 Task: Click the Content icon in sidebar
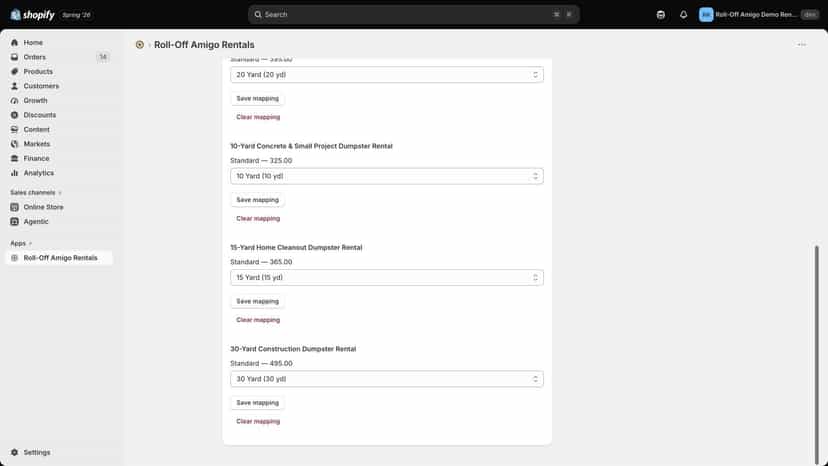click(14, 129)
